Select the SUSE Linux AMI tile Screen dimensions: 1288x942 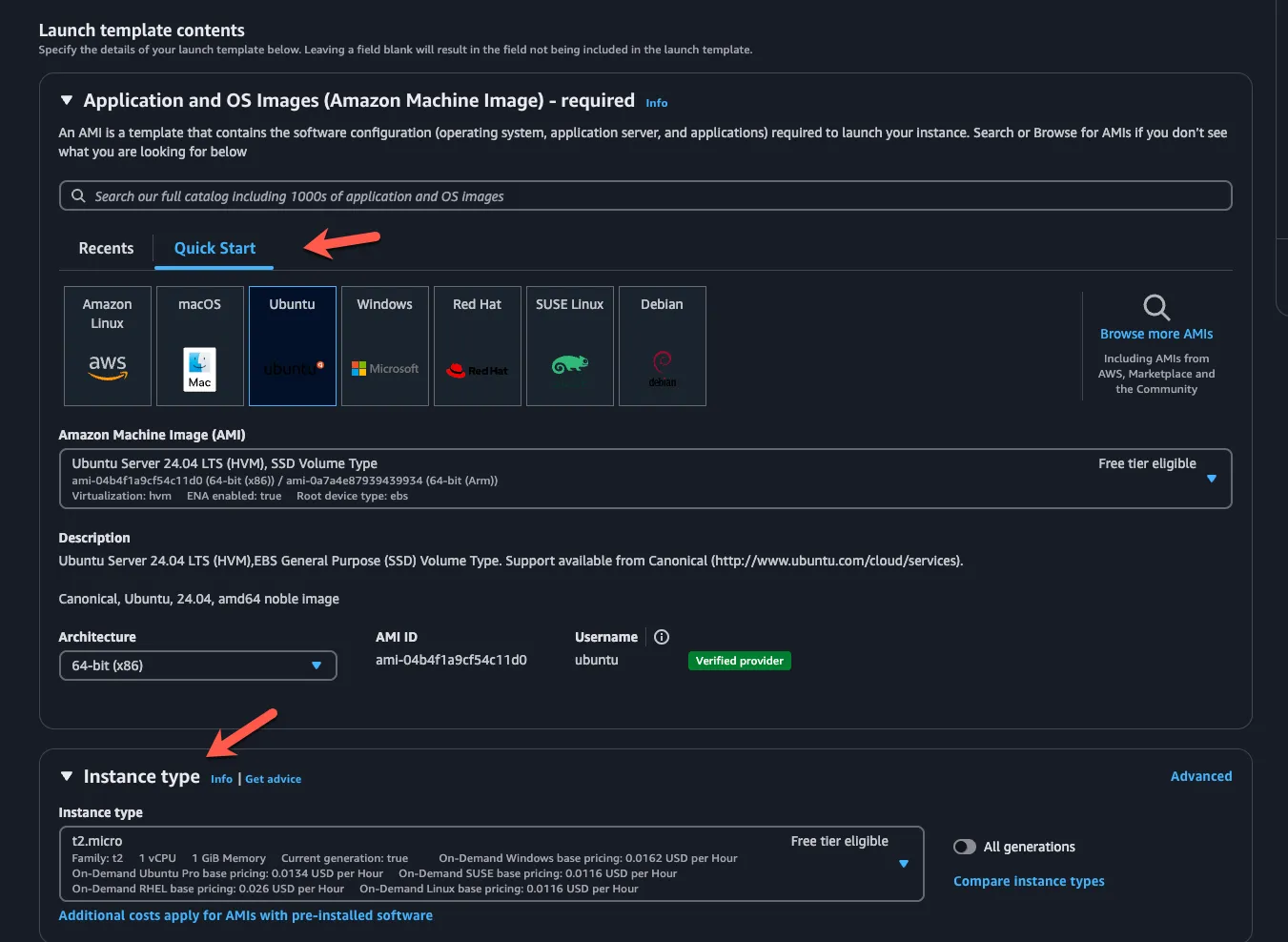pos(570,346)
